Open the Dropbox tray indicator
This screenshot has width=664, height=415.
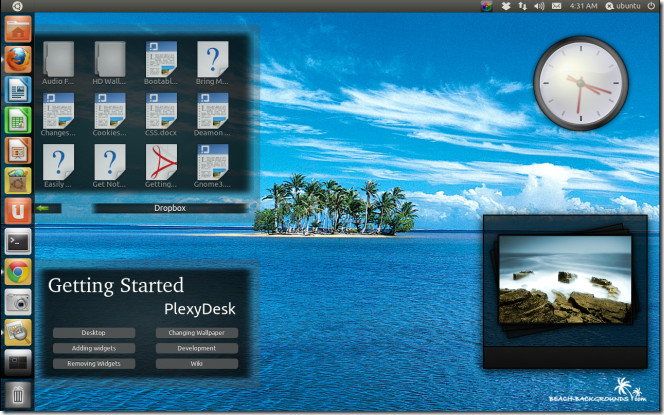coord(506,6)
